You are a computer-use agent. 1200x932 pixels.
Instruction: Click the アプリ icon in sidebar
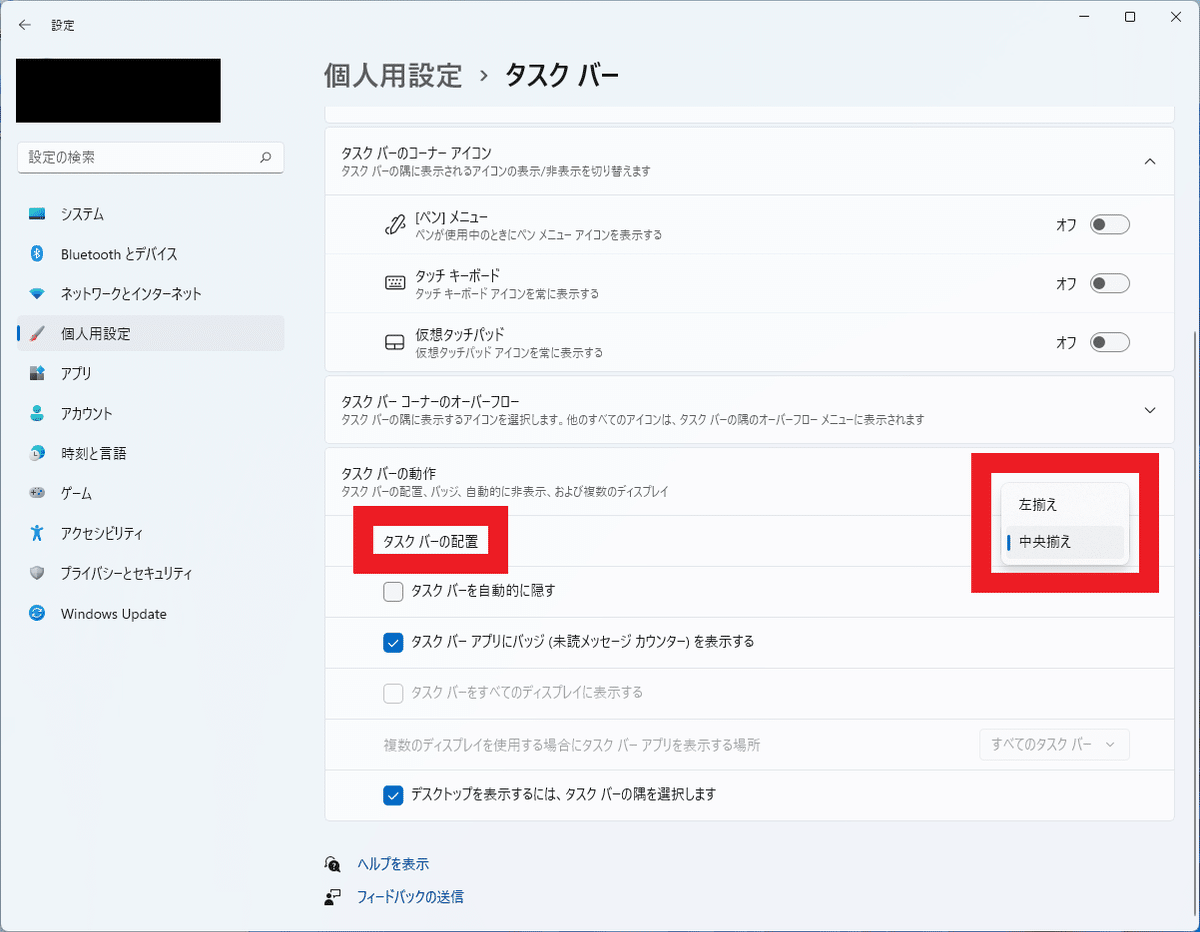click(x=37, y=374)
